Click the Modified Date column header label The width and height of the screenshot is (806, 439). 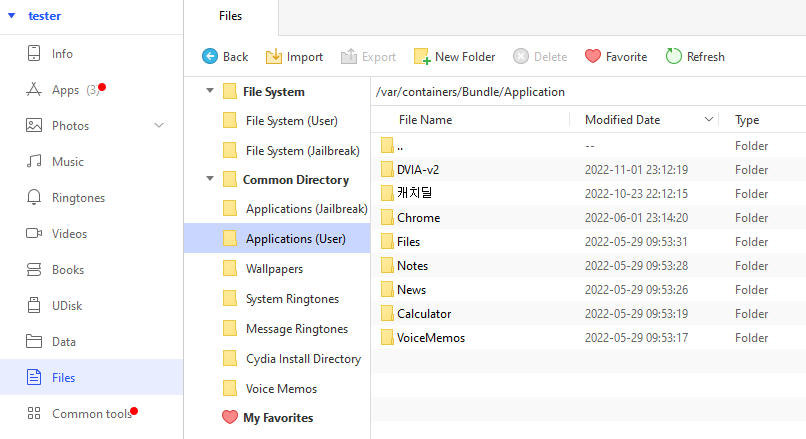(622, 120)
